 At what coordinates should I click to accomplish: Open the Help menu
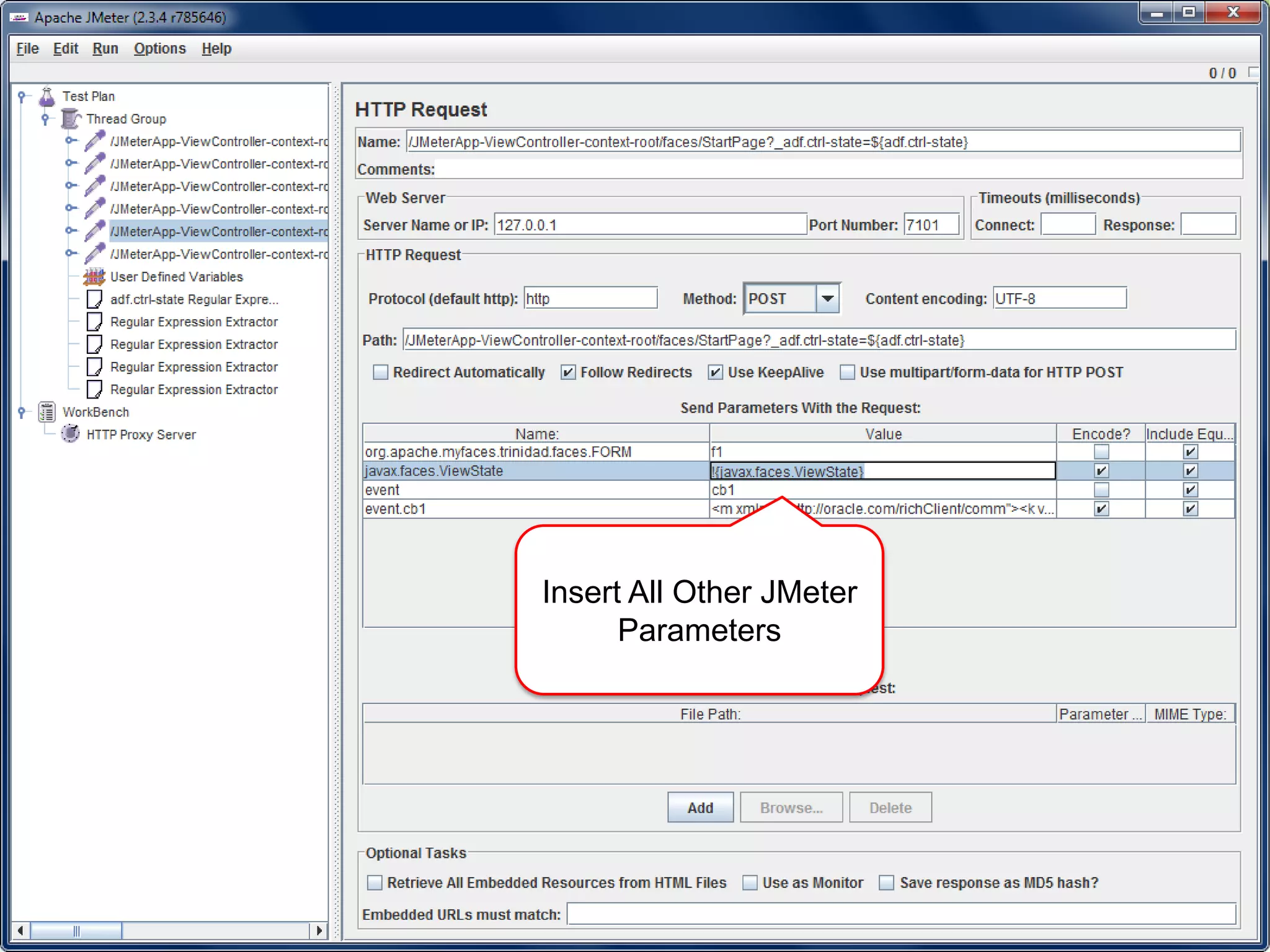tap(216, 48)
